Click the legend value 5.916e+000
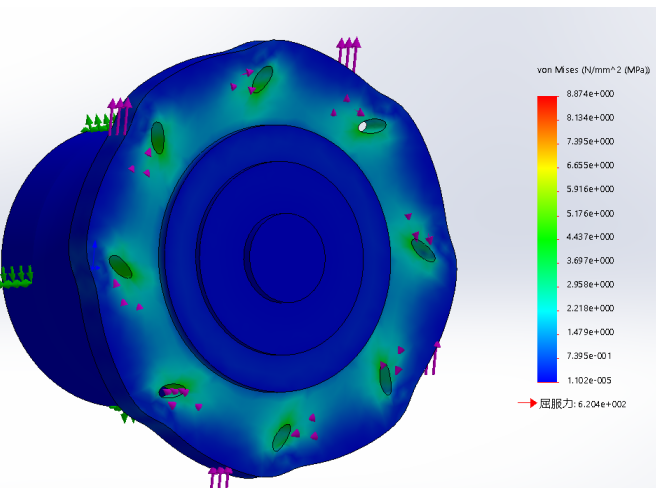The width and height of the screenshot is (656, 488). (590, 189)
